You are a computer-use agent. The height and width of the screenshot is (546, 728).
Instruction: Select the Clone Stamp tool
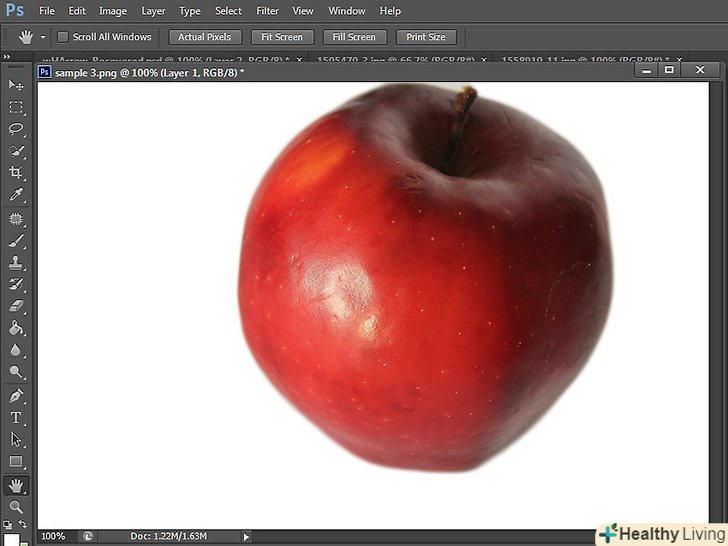[x=16, y=262]
